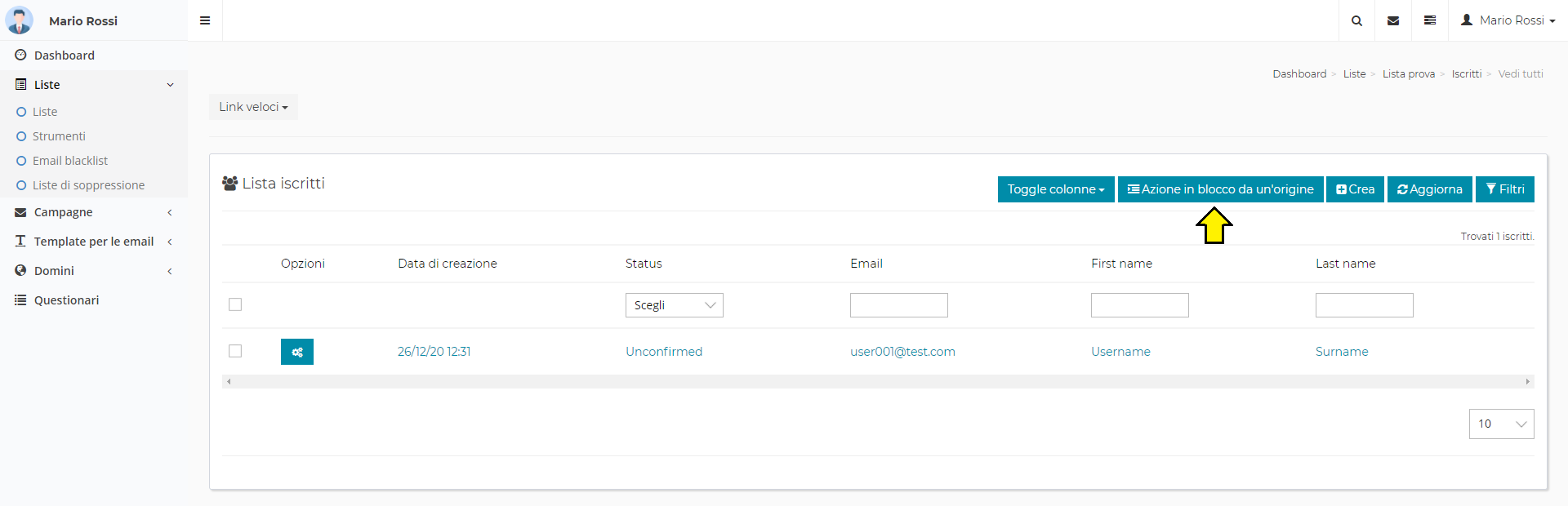This screenshot has width=1568, height=506.
Task: Click the subscriber options gear button
Action: tap(297, 352)
